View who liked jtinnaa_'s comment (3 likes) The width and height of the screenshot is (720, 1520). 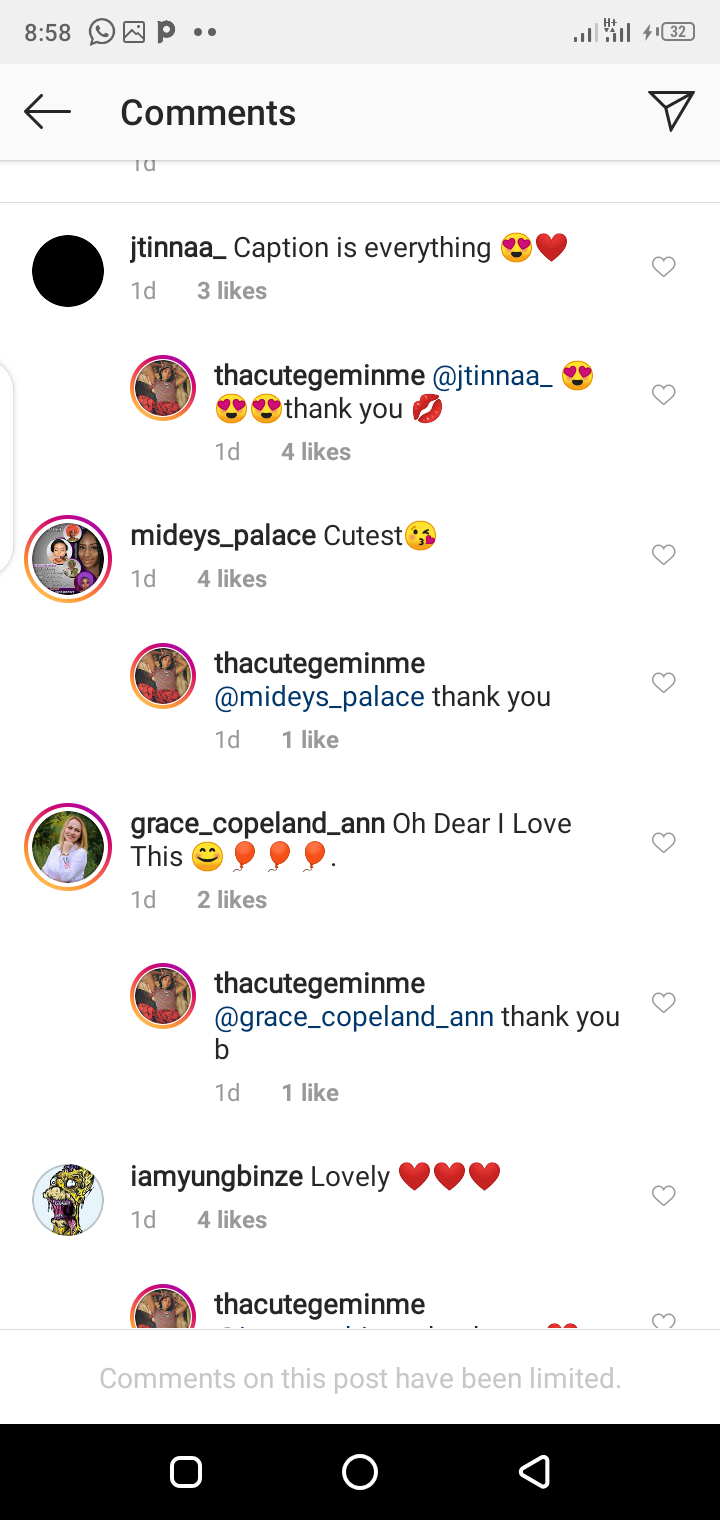click(232, 291)
